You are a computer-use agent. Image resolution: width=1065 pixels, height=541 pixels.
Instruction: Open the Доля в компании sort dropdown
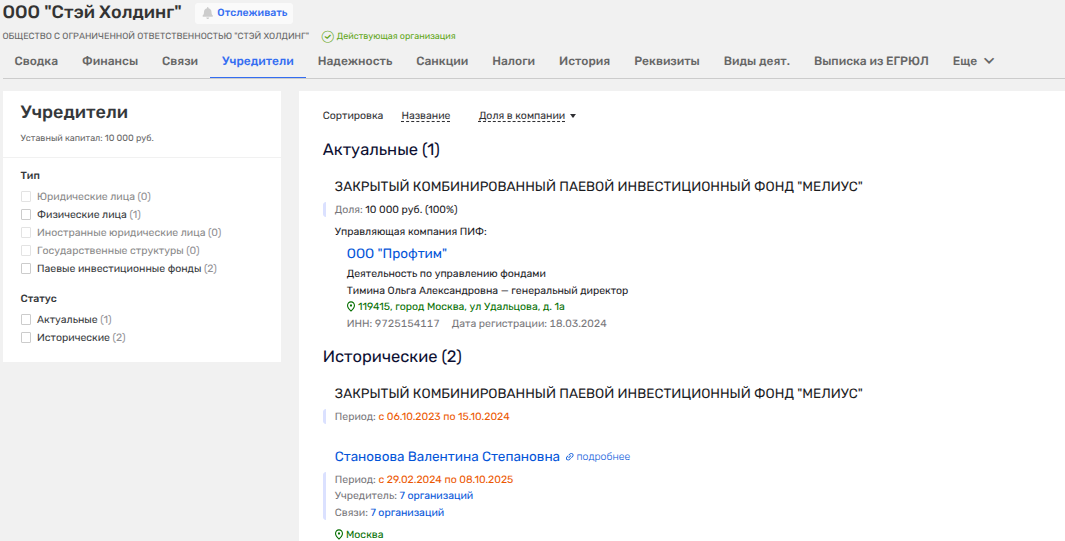tap(527, 116)
